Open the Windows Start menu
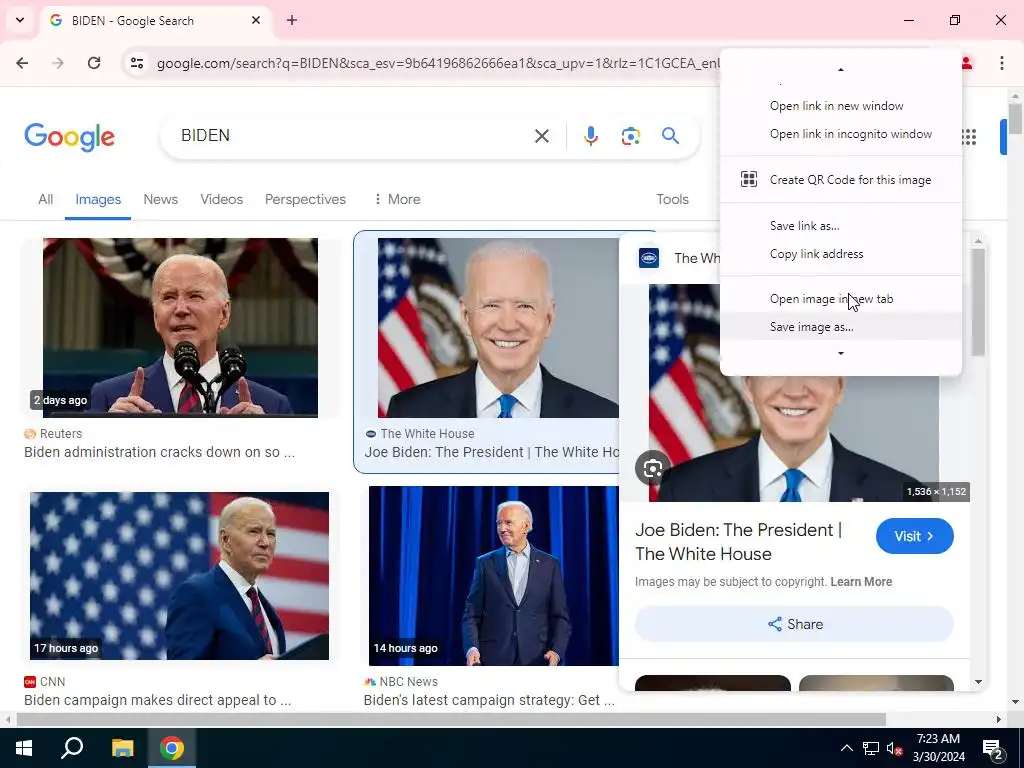Viewport: 1024px width, 768px height. (24, 748)
